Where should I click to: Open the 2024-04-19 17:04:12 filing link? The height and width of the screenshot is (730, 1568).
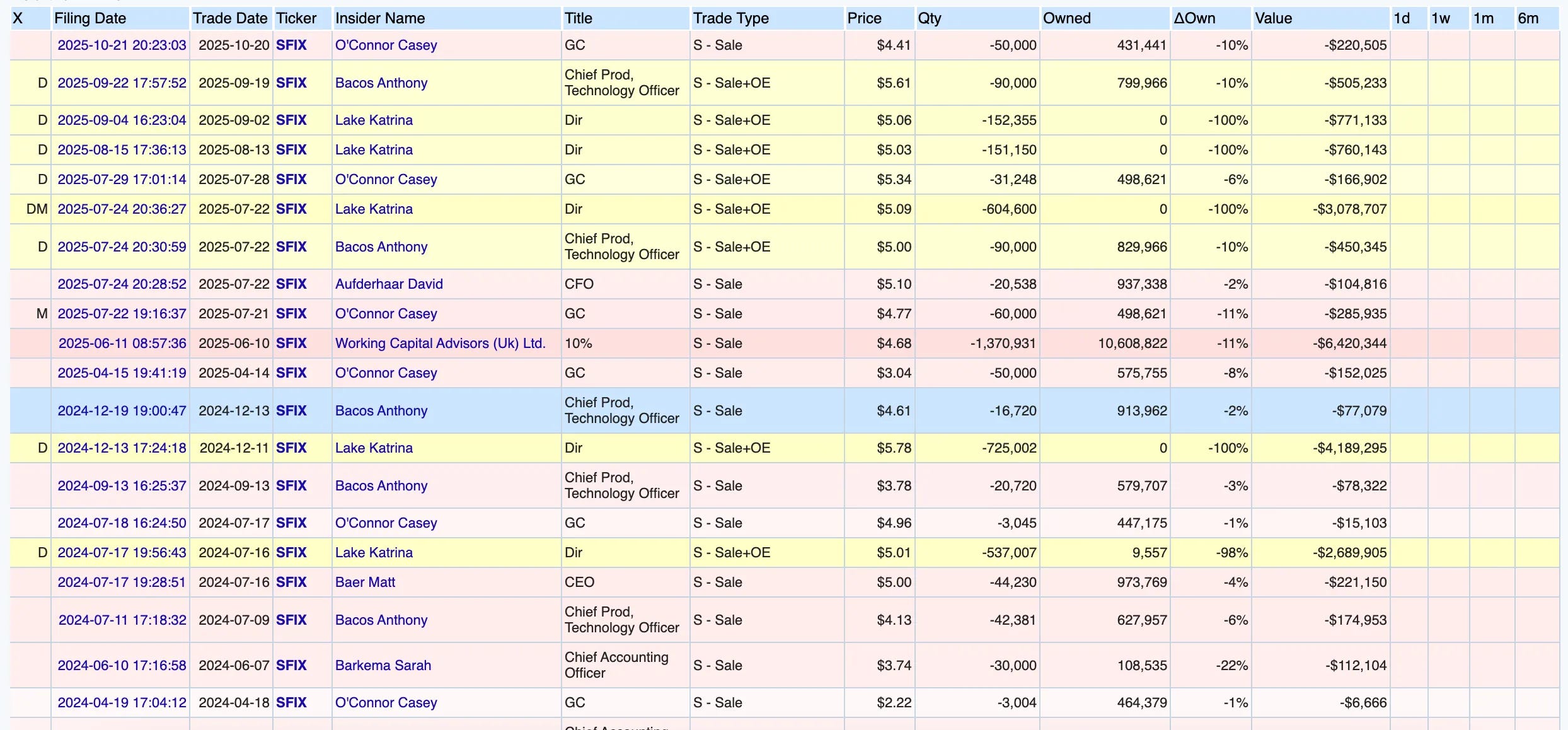pyautogui.click(x=122, y=703)
